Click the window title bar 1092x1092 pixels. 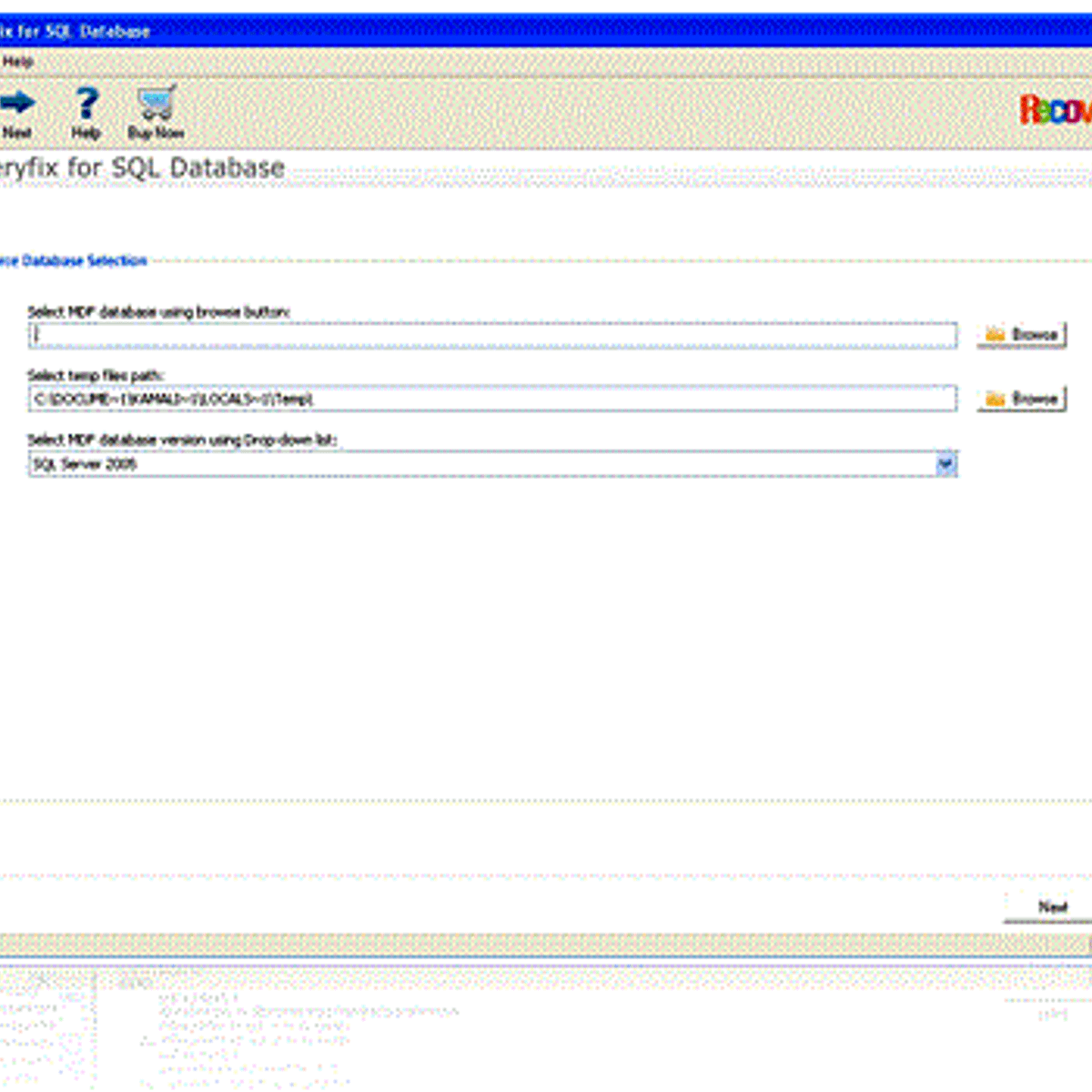(x=546, y=31)
